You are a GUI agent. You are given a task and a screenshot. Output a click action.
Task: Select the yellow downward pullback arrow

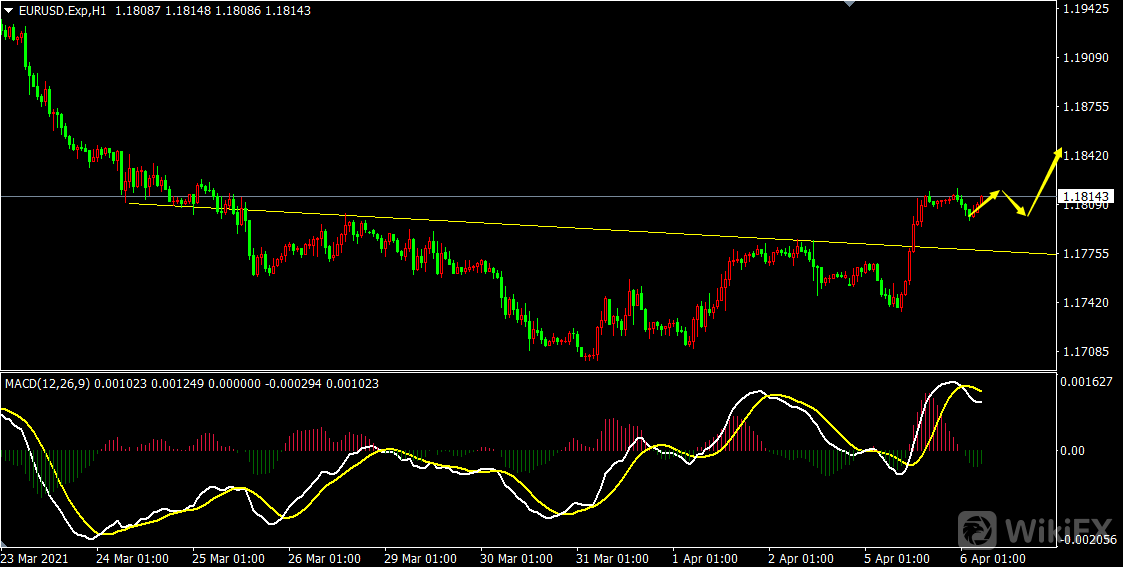click(1013, 203)
